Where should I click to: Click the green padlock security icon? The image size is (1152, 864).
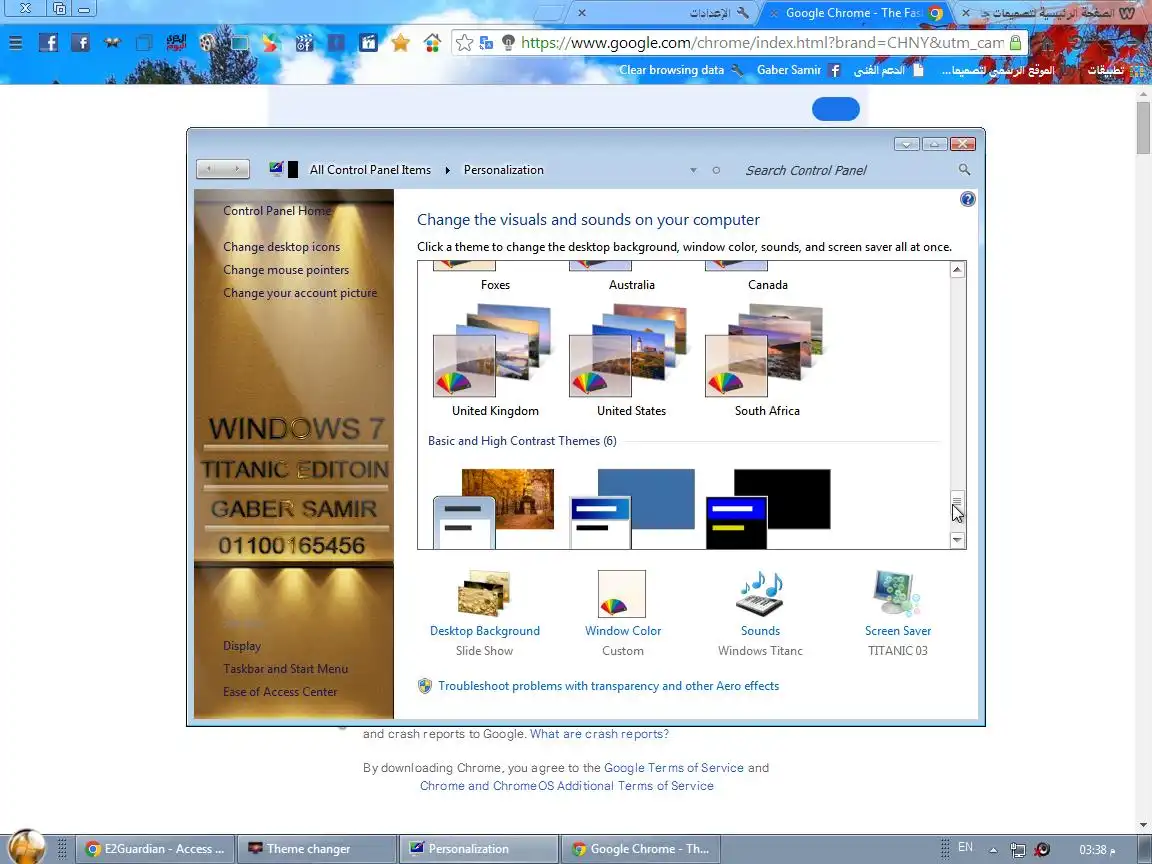click(x=1015, y=43)
